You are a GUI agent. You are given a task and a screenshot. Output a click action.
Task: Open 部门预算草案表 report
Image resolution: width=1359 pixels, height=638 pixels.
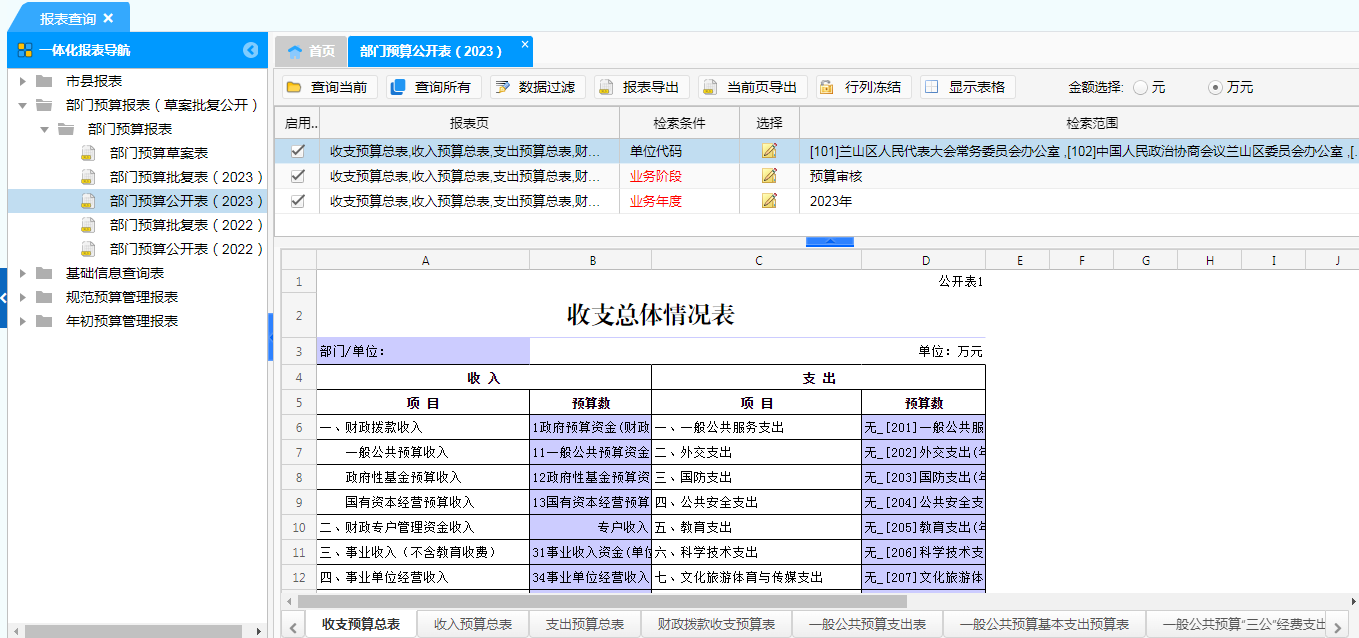[x=159, y=153]
